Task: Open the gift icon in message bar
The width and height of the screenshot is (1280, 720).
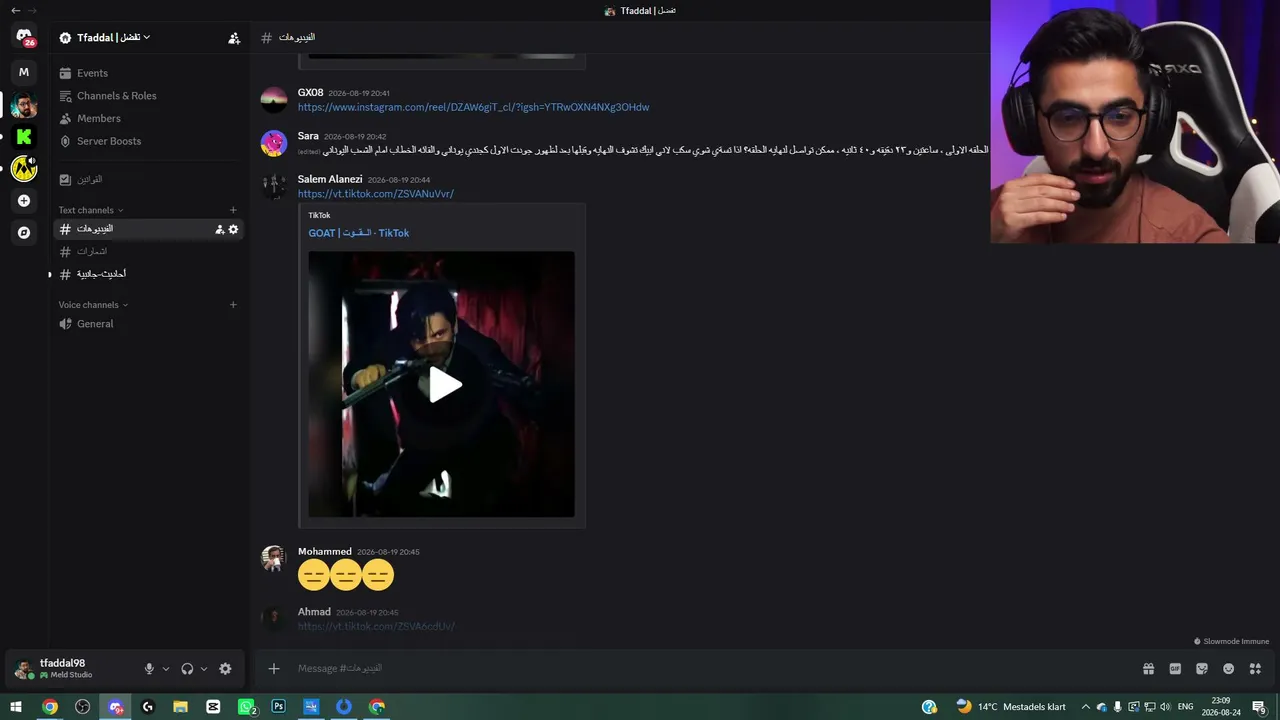Action: tap(1148, 669)
